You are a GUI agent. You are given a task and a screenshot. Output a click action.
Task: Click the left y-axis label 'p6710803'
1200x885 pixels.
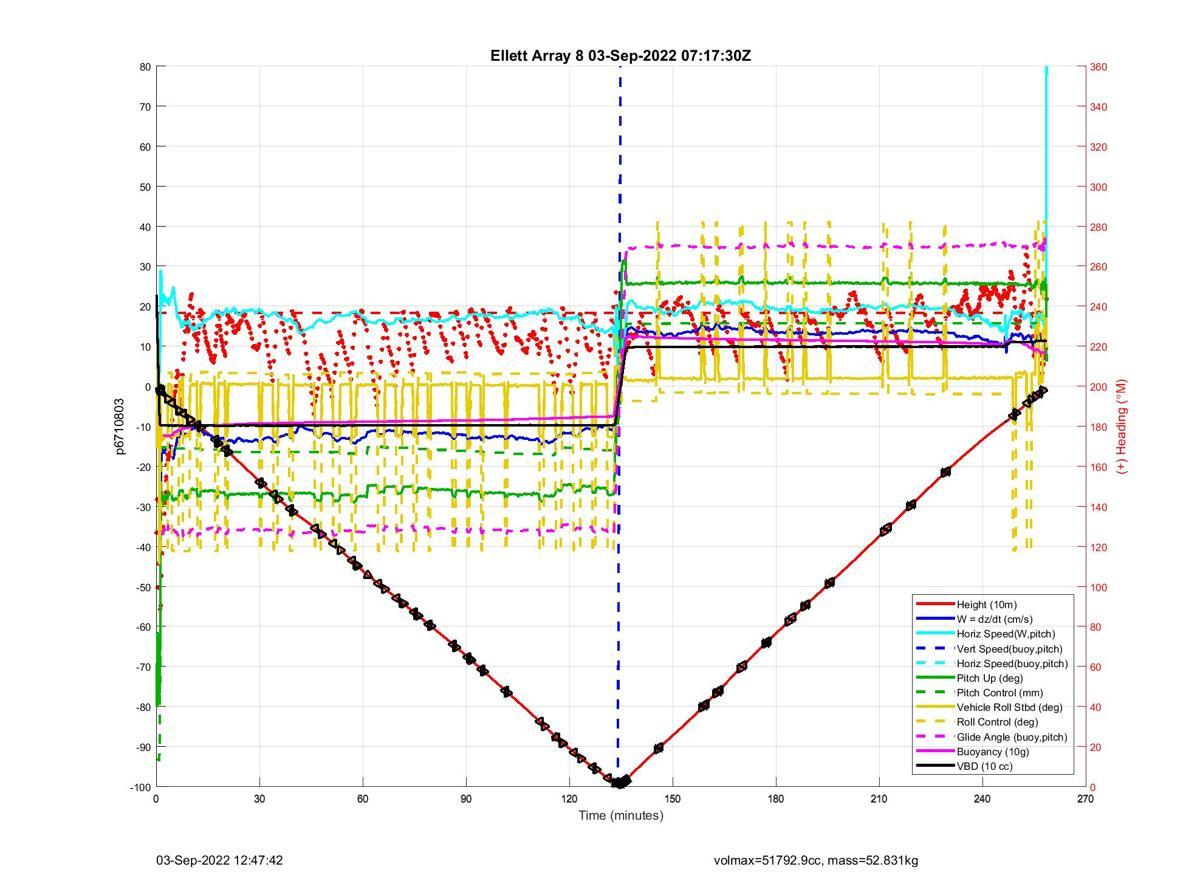(x=118, y=427)
